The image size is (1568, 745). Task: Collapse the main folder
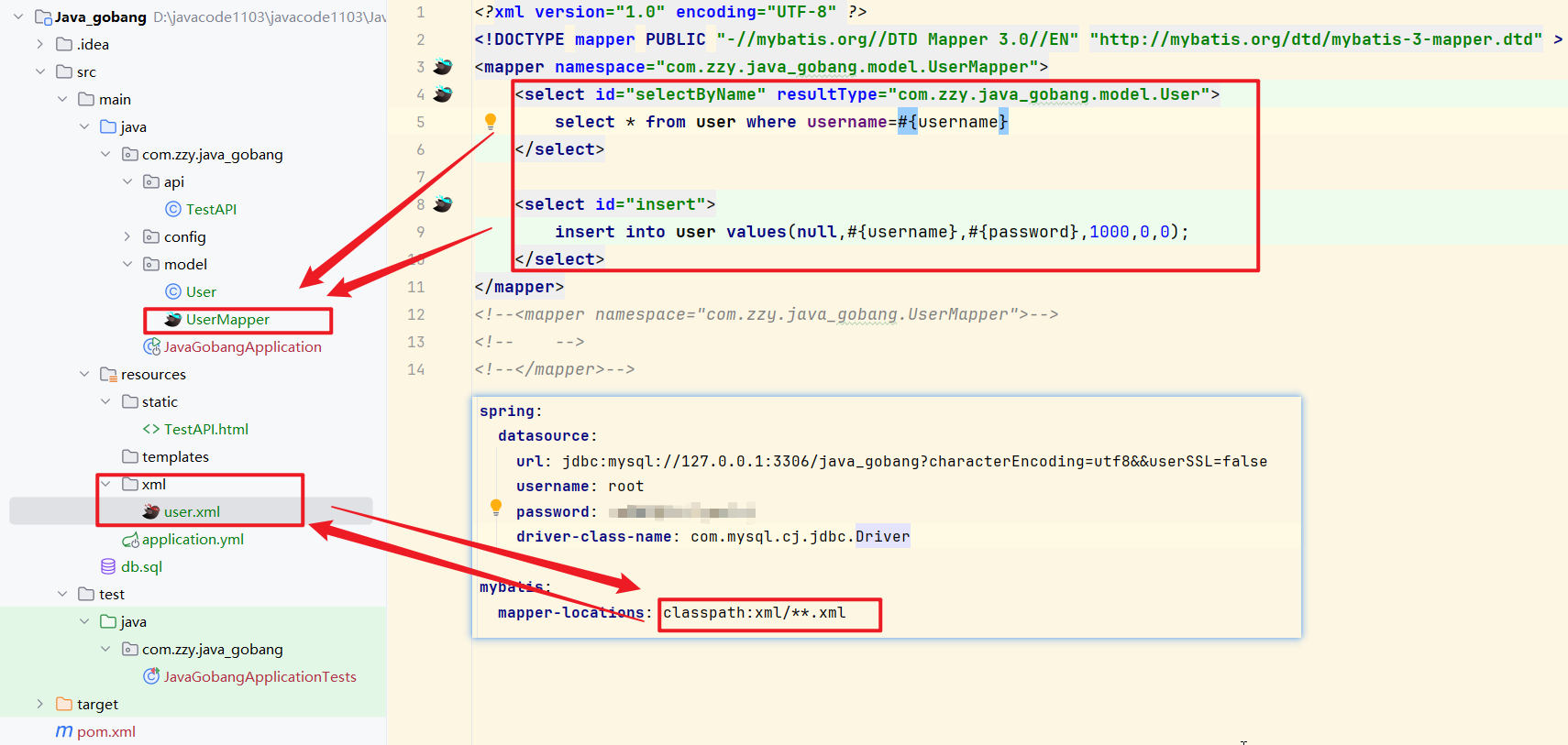(x=62, y=99)
